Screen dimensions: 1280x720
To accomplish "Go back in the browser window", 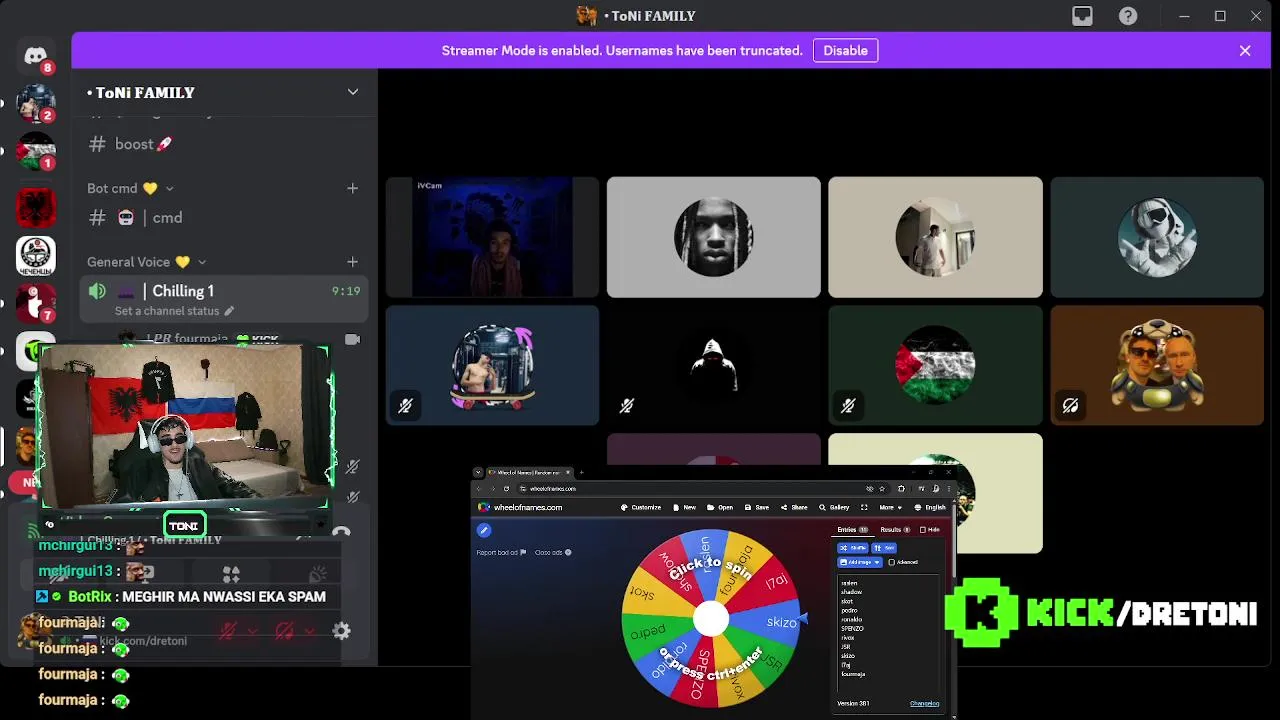I will coord(478,489).
